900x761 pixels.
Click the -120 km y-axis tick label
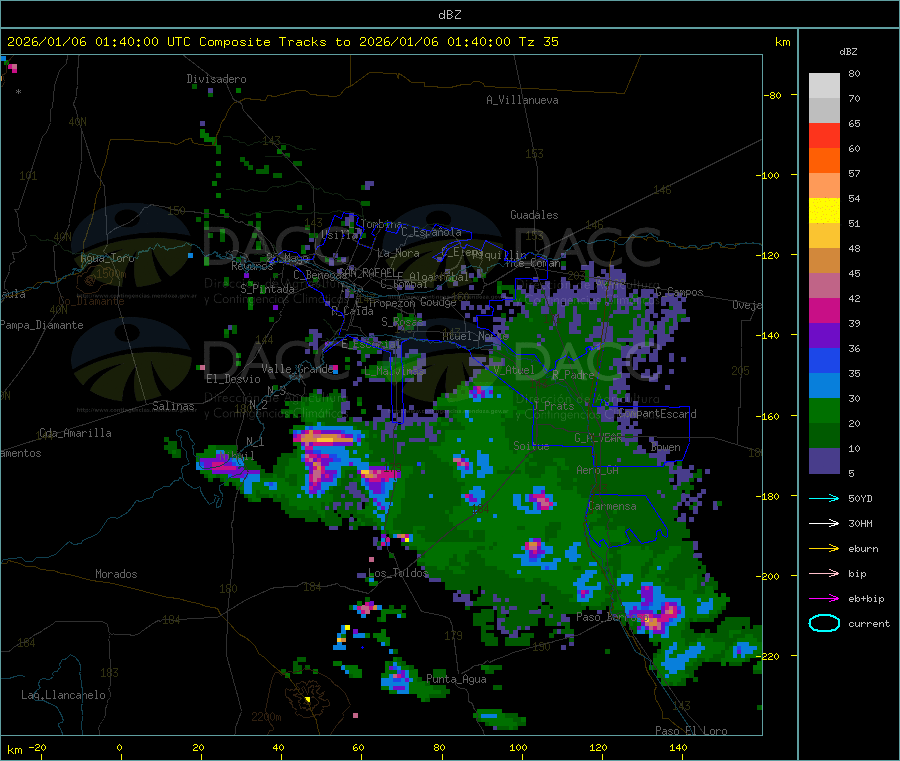[767, 255]
